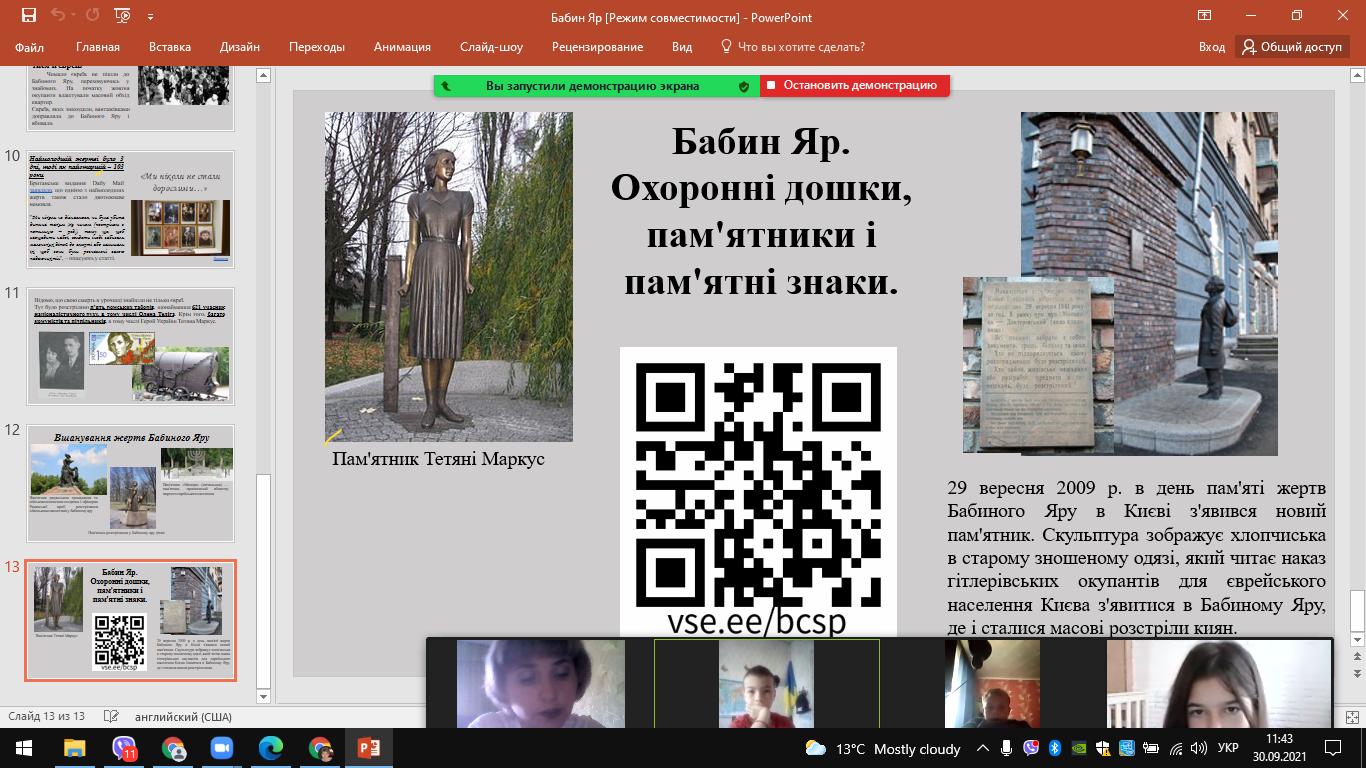Click the spell check icon in status bar
Image resolution: width=1366 pixels, height=768 pixels.
(x=113, y=716)
